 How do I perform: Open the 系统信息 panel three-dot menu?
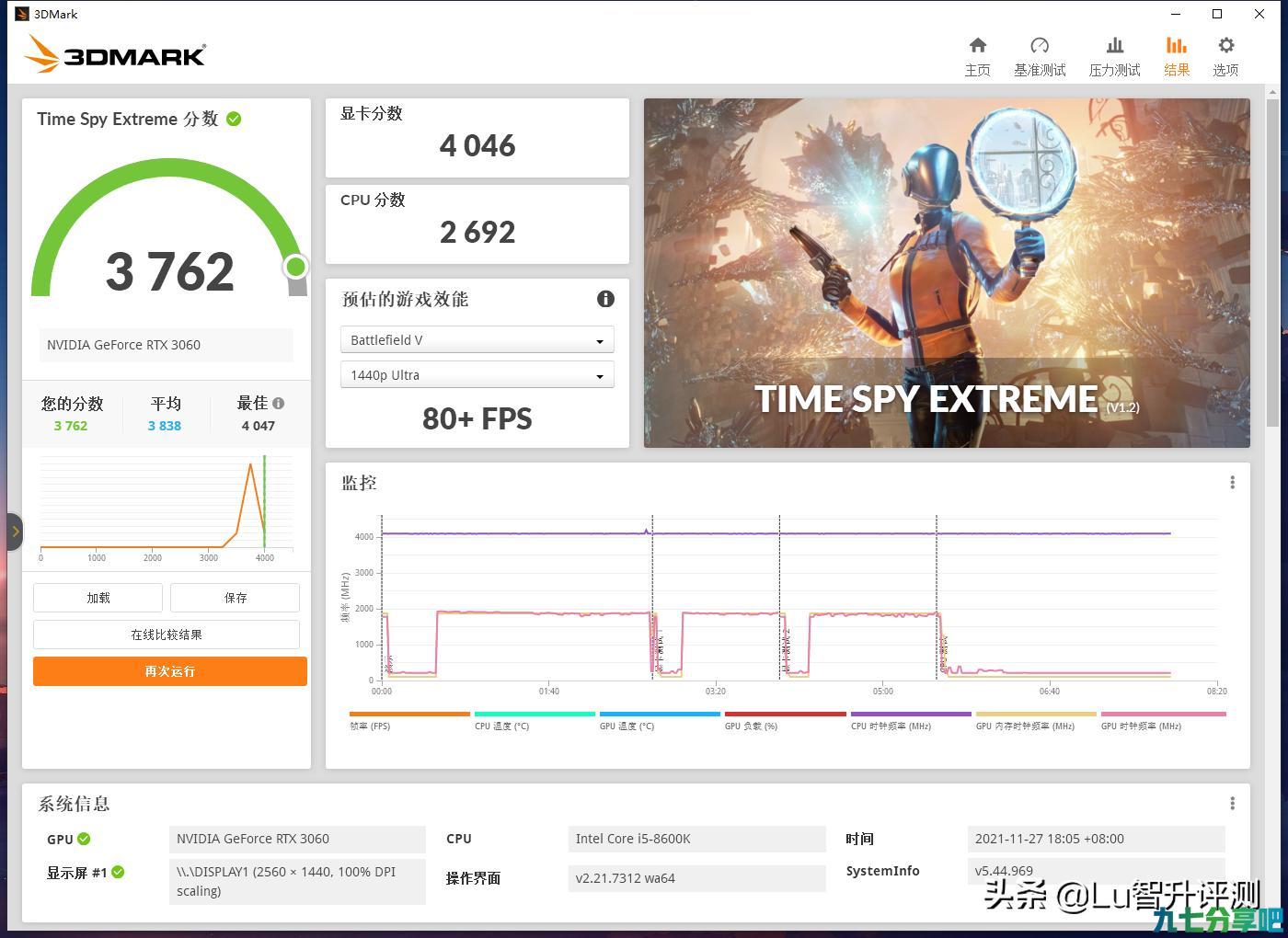click(x=1232, y=803)
